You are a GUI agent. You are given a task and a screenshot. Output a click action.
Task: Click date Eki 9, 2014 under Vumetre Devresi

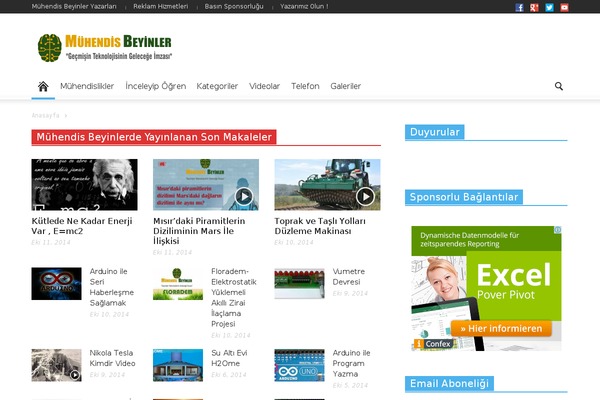coord(350,293)
